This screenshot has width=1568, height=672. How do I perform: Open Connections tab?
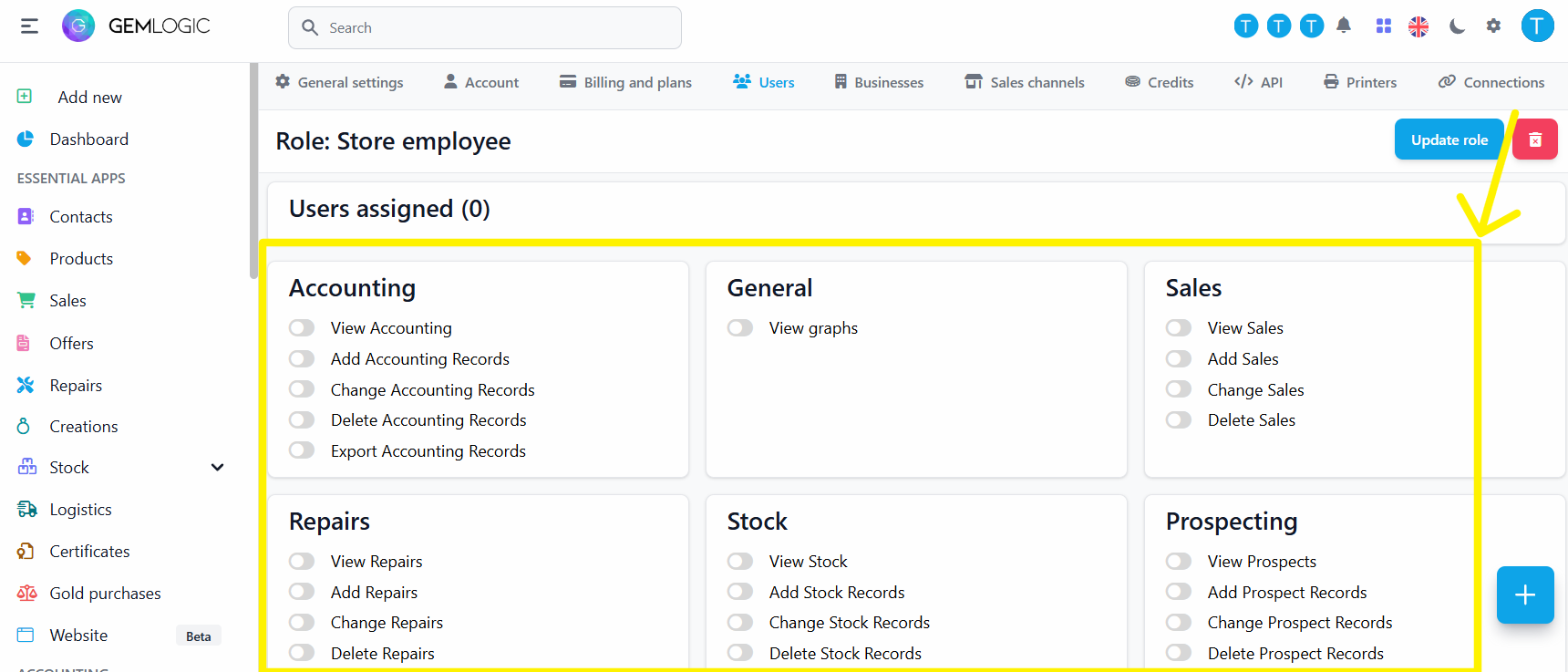tap(1491, 82)
